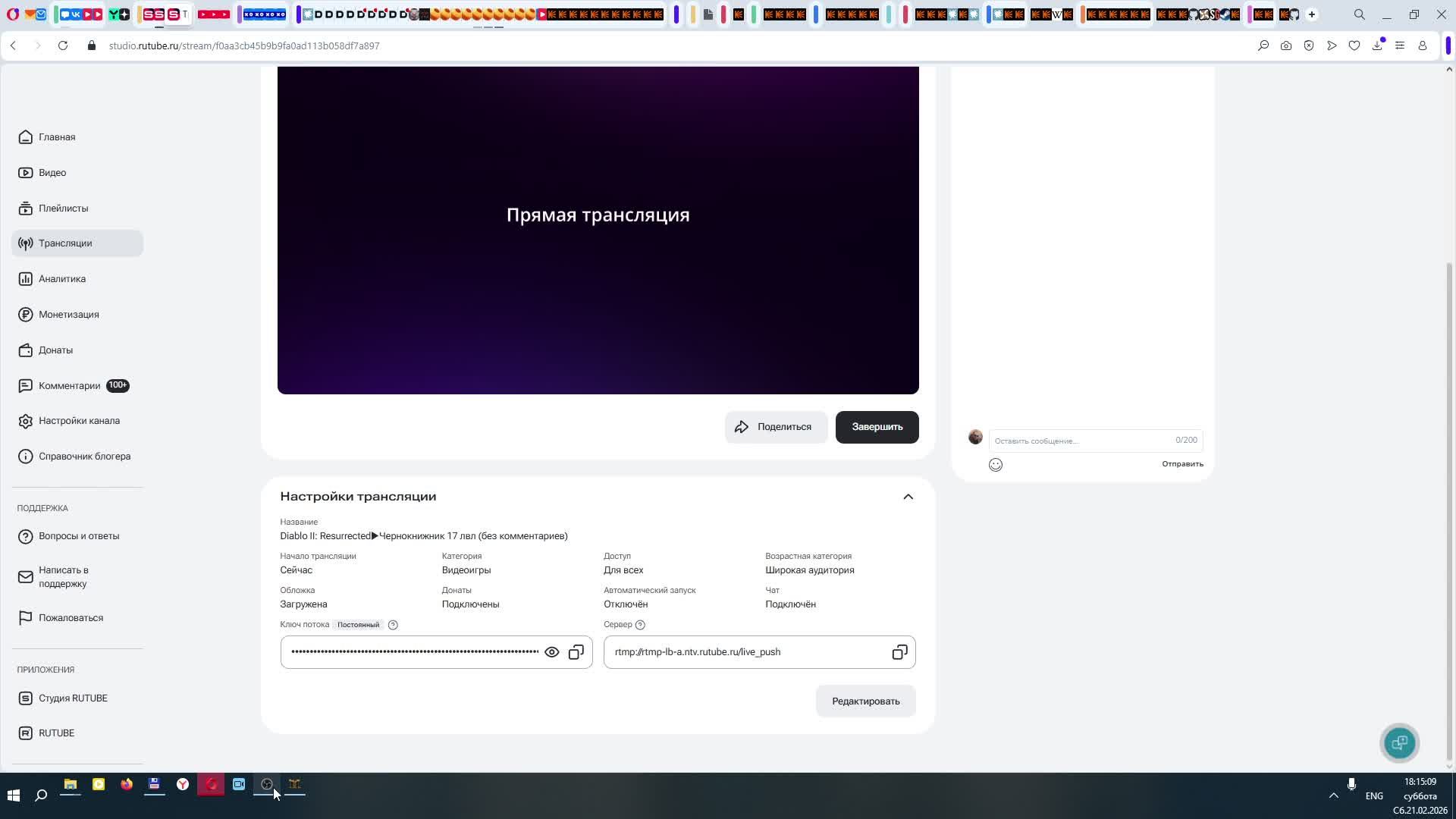1456x819 pixels.
Task: Open the floating support chat widget
Action: pos(1399,742)
